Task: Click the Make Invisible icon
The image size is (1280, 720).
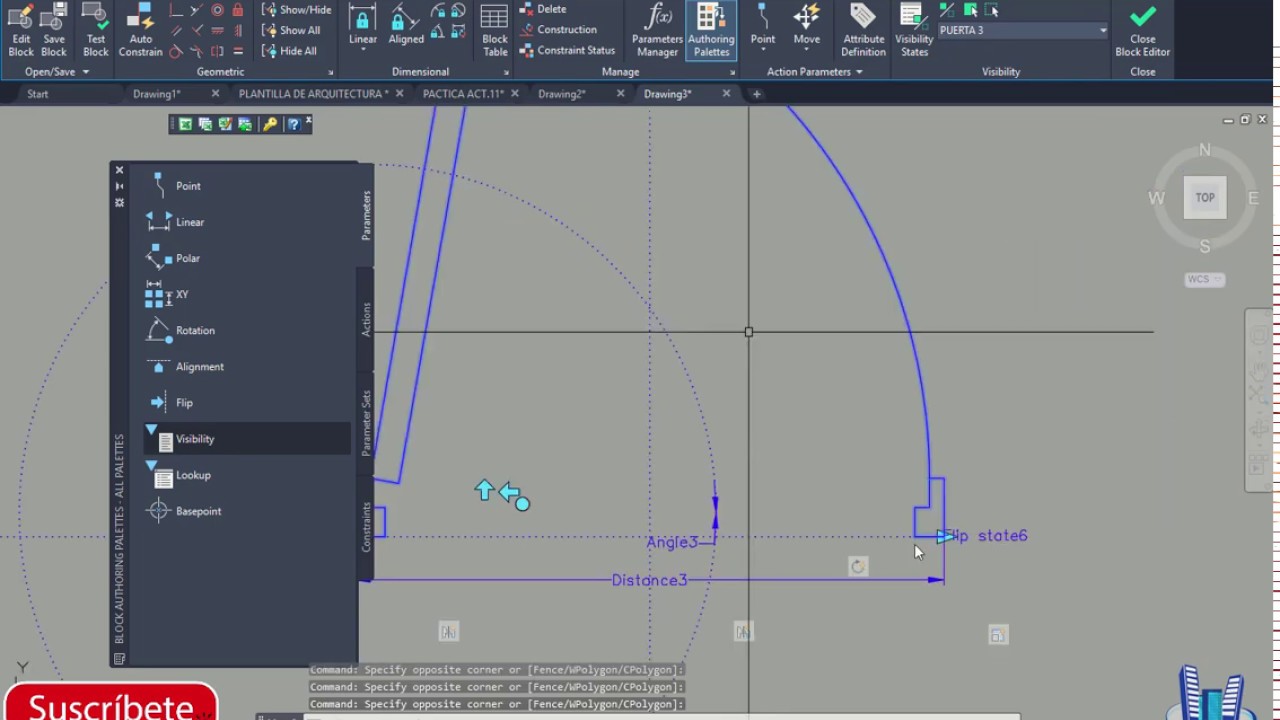Action: [991, 10]
